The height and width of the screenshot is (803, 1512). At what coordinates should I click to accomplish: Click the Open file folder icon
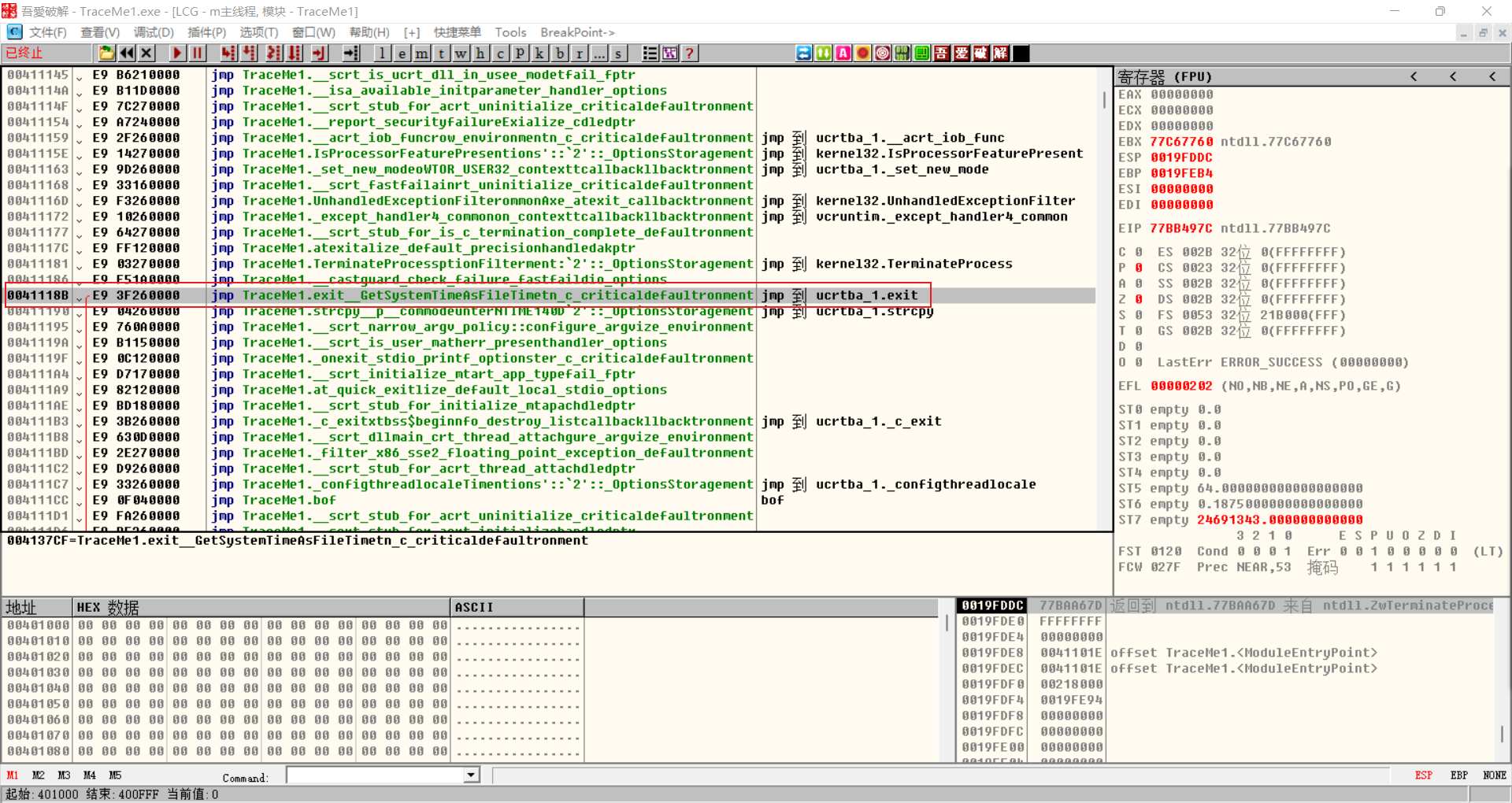(106, 54)
